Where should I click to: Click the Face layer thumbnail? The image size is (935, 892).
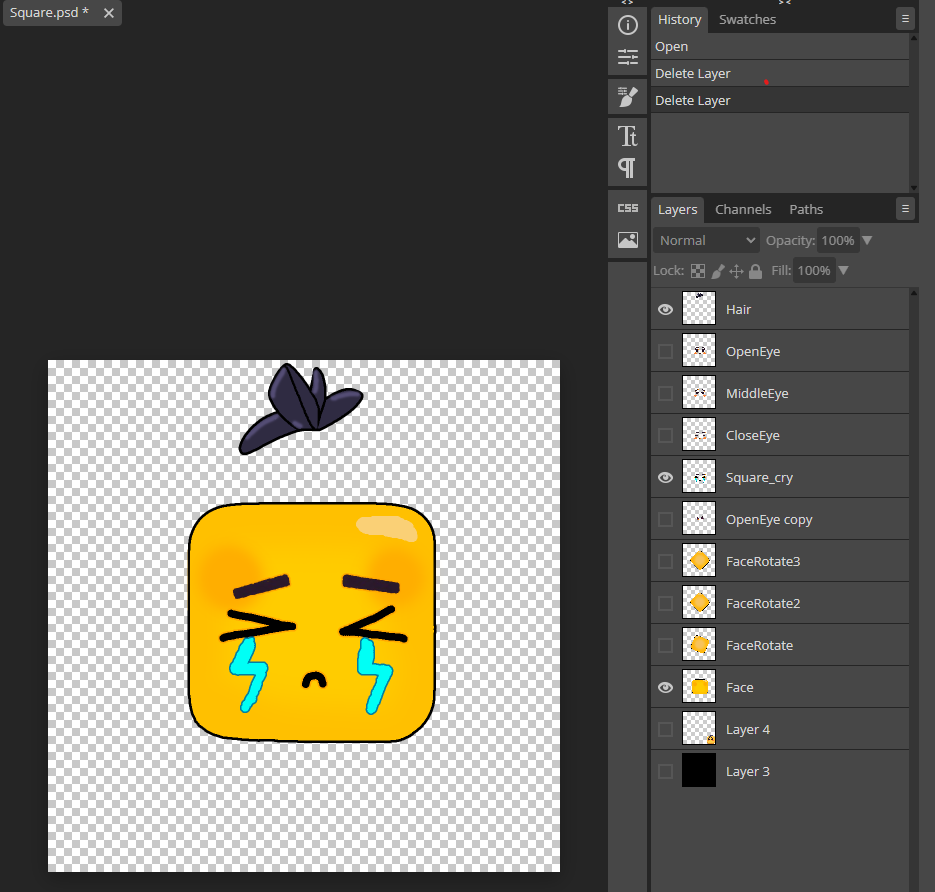(x=699, y=686)
